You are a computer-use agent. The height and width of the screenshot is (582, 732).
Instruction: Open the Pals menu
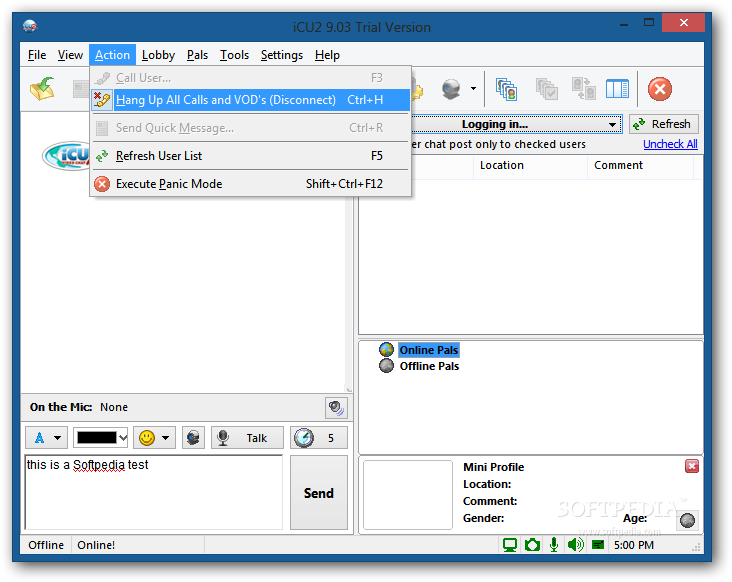tap(197, 55)
